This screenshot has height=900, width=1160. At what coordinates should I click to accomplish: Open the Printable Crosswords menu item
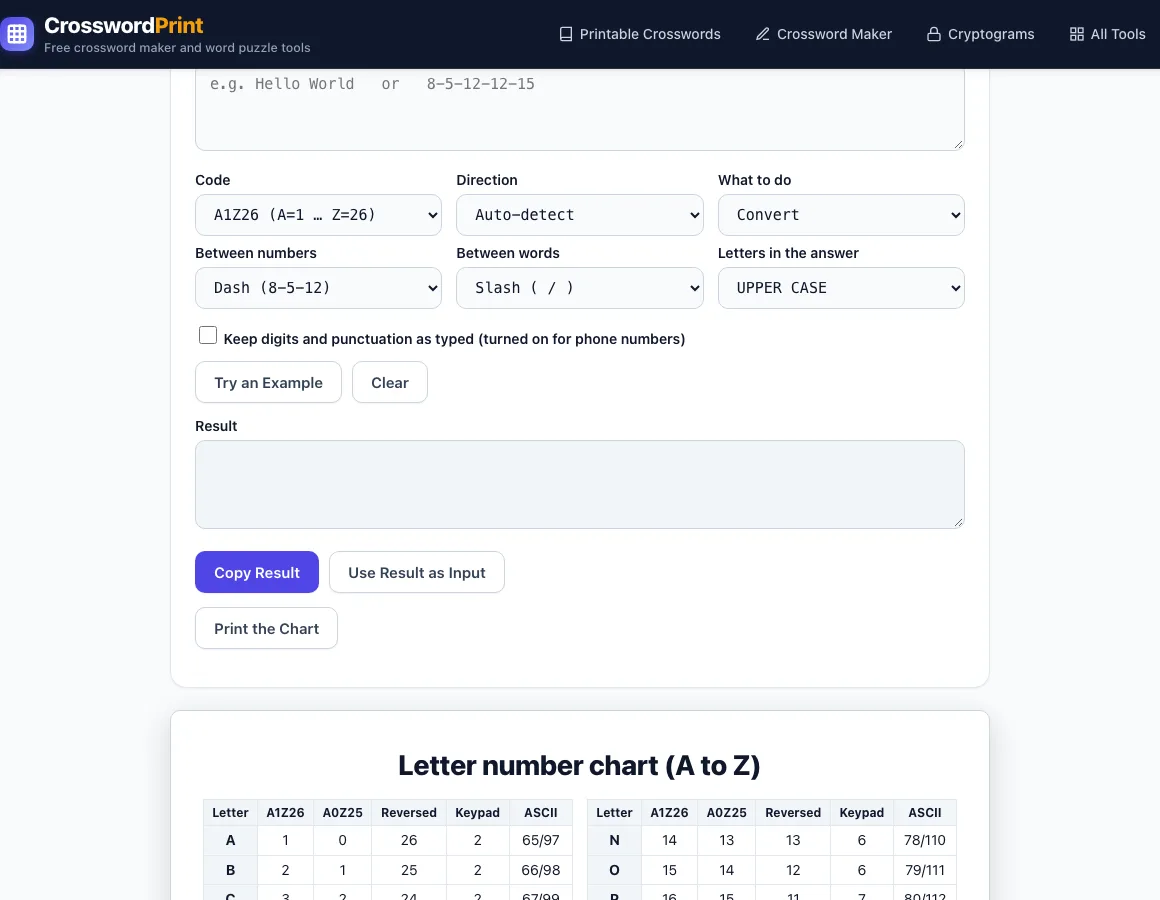[640, 34]
